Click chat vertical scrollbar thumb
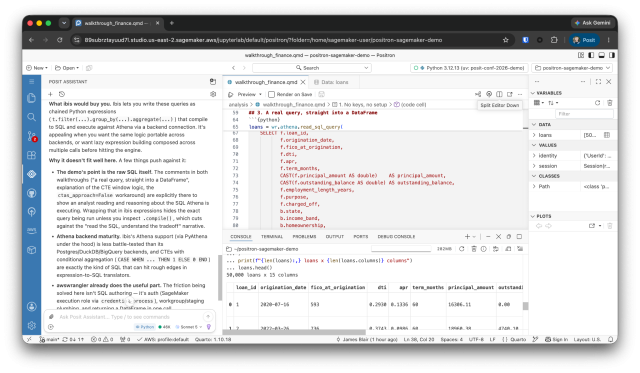 pyautogui.click(x=220, y=278)
